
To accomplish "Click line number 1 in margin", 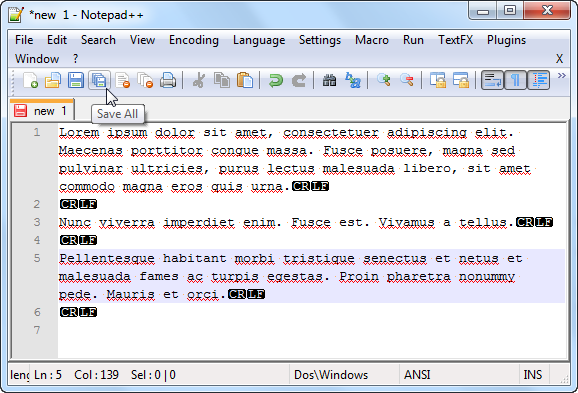I will pyautogui.click(x=36, y=132).
